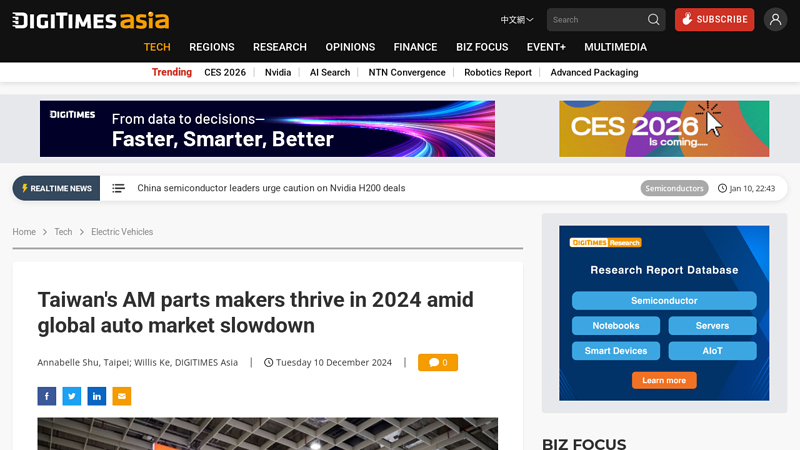Open trending topic Advanced Packaging
Image resolution: width=800 pixels, height=450 pixels.
594,72
